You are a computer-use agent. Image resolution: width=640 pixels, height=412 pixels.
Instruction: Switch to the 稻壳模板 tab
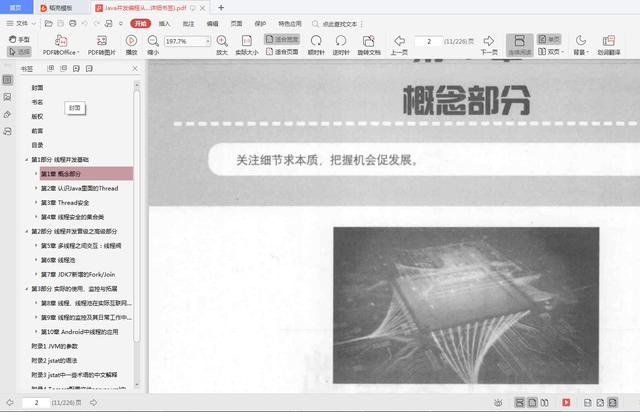pyautogui.click(x=60, y=8)
